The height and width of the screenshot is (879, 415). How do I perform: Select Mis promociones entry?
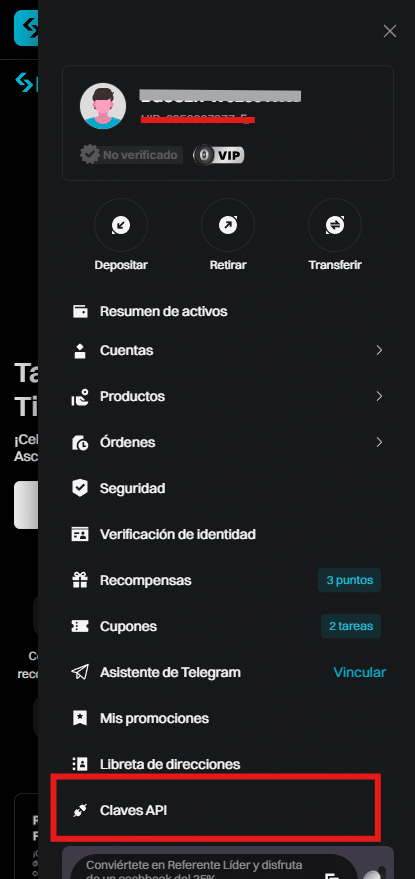click(x=228, y=718)
